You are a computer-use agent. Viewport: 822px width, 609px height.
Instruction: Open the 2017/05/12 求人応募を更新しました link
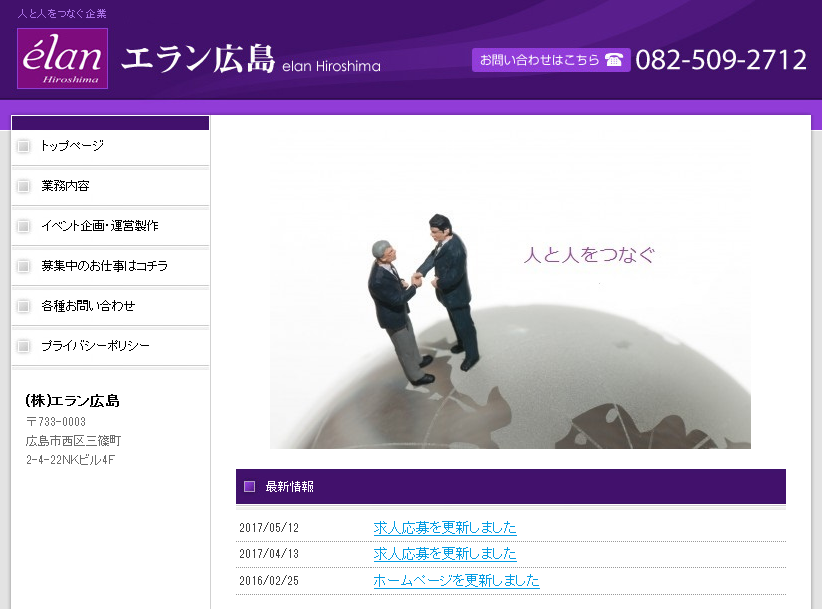(445, 528)
